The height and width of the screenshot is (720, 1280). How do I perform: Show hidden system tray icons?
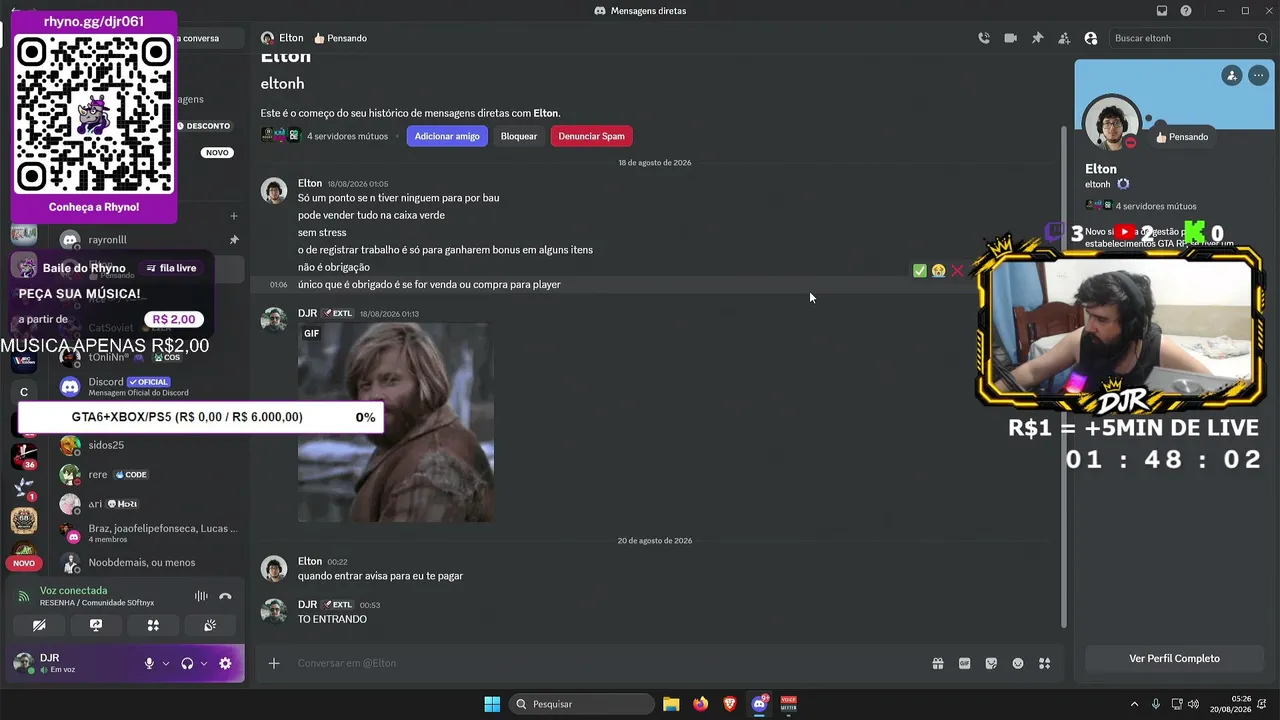pos(1134,704)
